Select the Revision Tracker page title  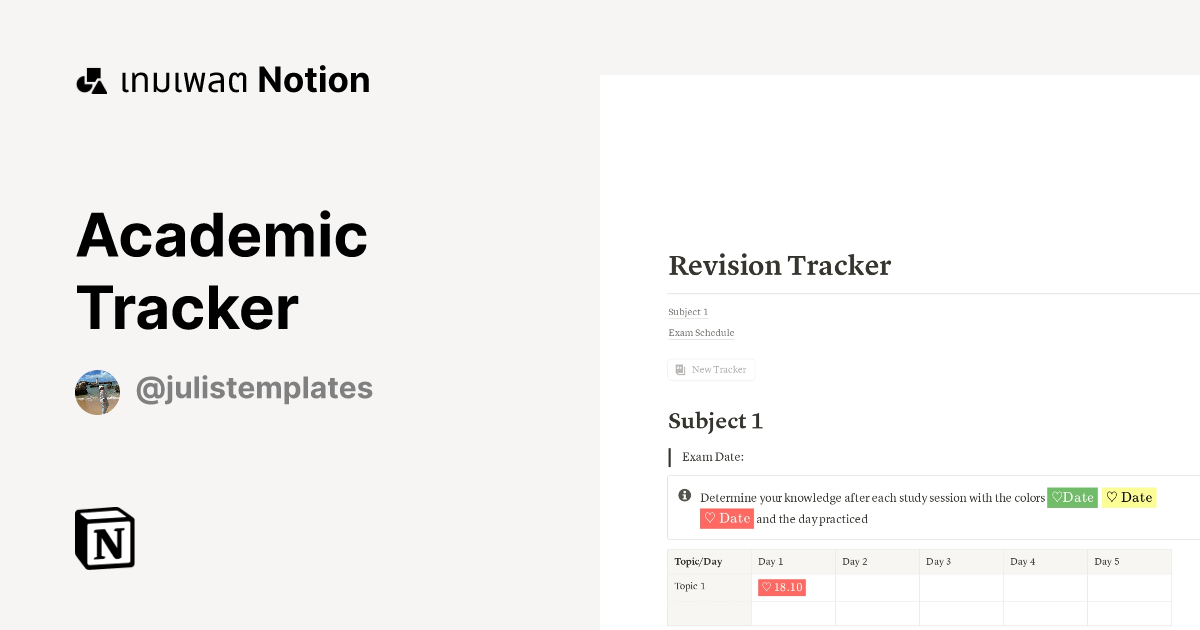point(779,265)
